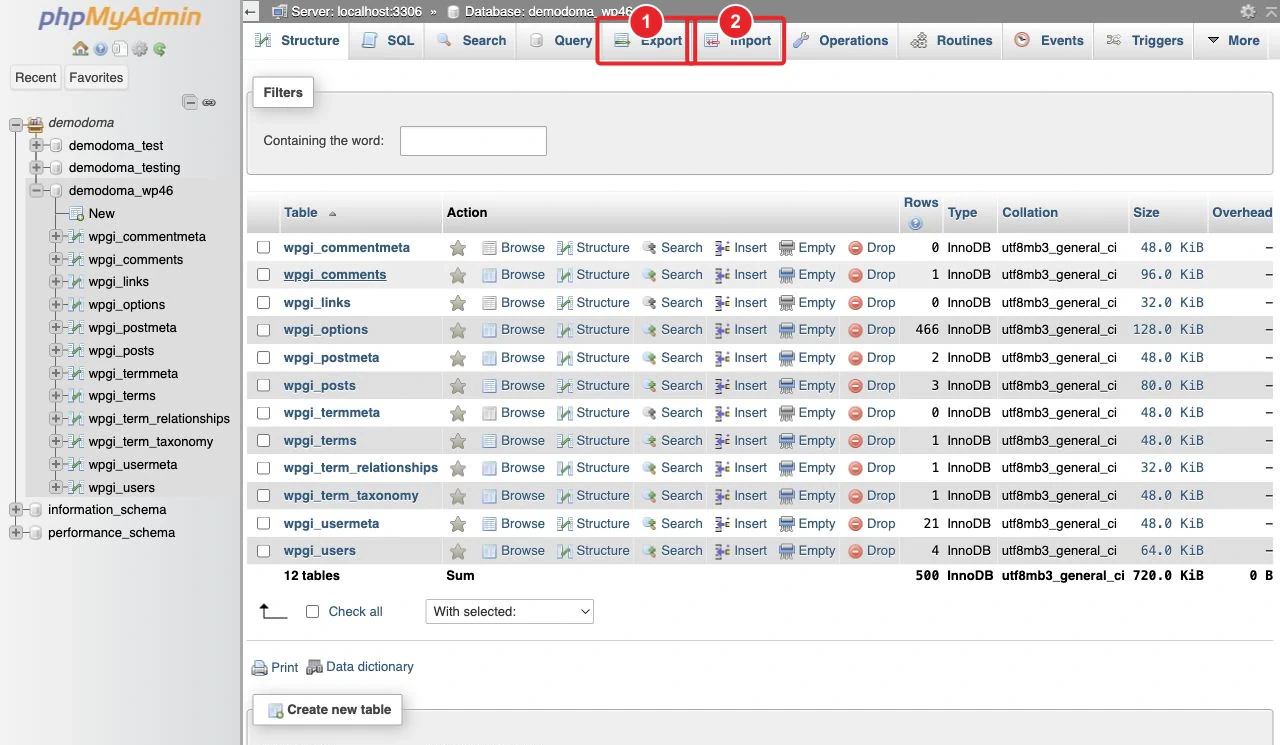The height and width of the screenshot is (745, 1280).
Task: Open page settings gear at top right
Action: (x=1247, y=11)
